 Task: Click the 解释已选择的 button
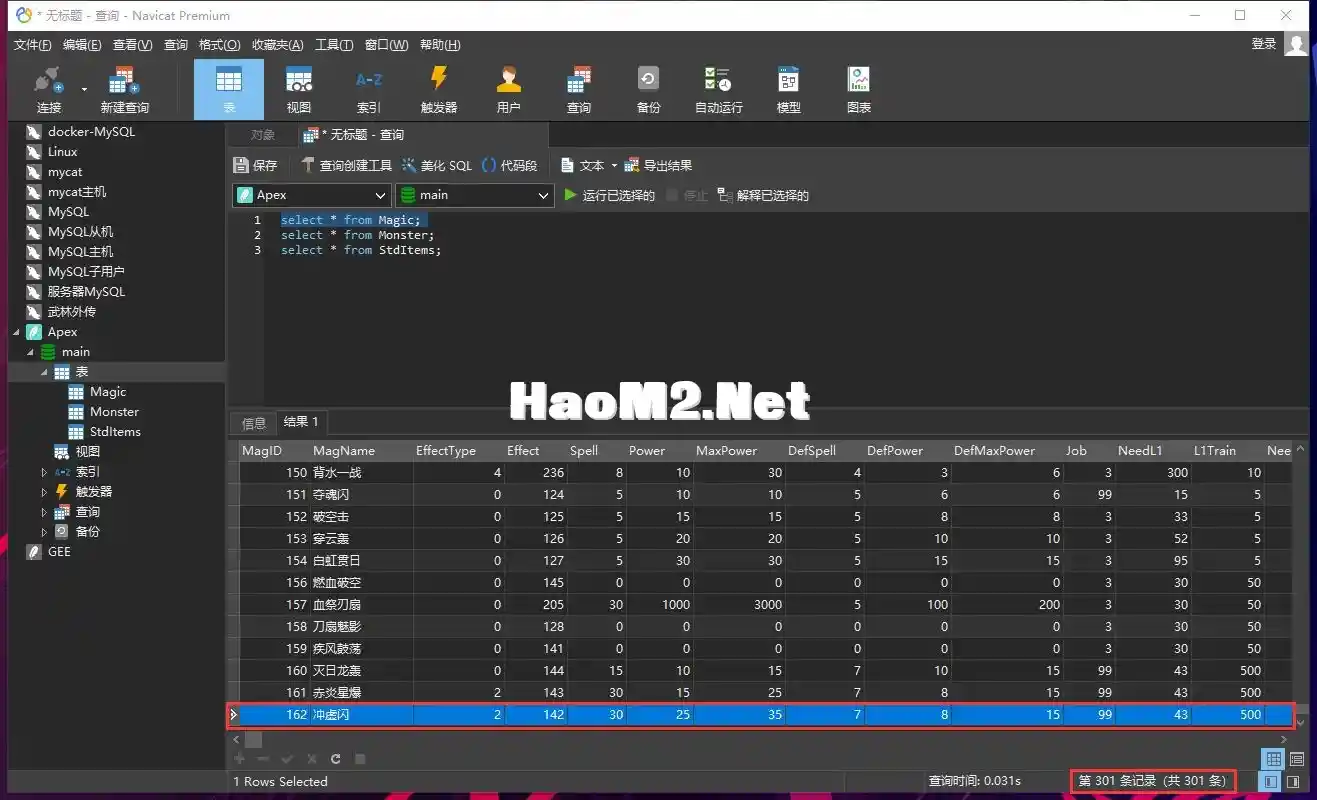click(x=763, y=196)
